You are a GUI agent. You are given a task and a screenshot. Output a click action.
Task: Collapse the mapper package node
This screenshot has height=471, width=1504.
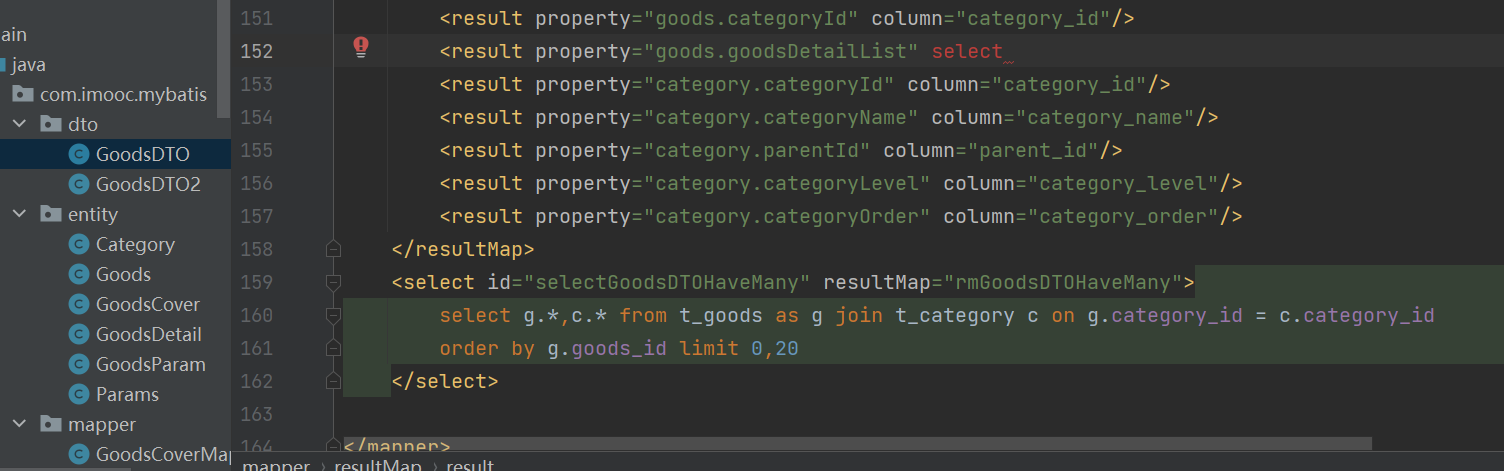coord(19,424)
